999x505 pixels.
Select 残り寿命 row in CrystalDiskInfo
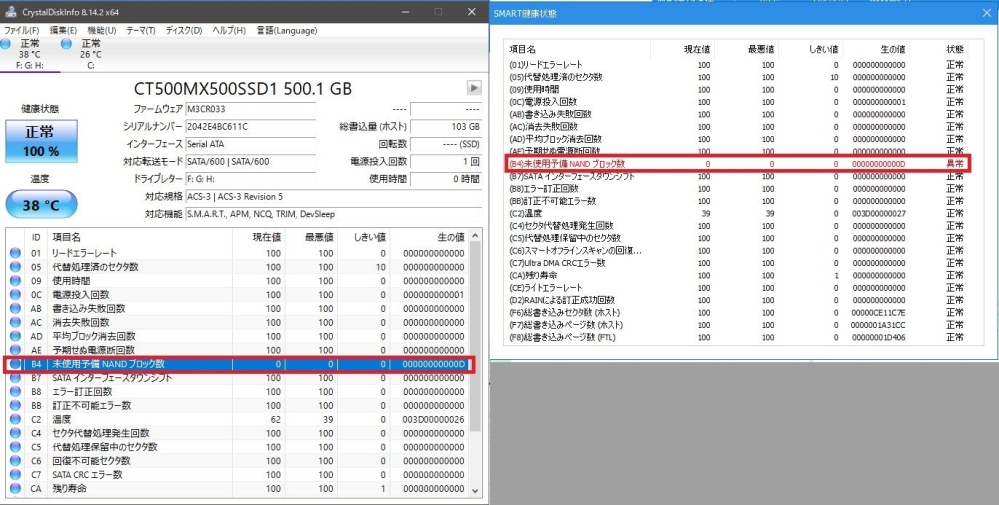tap(238, 488)
